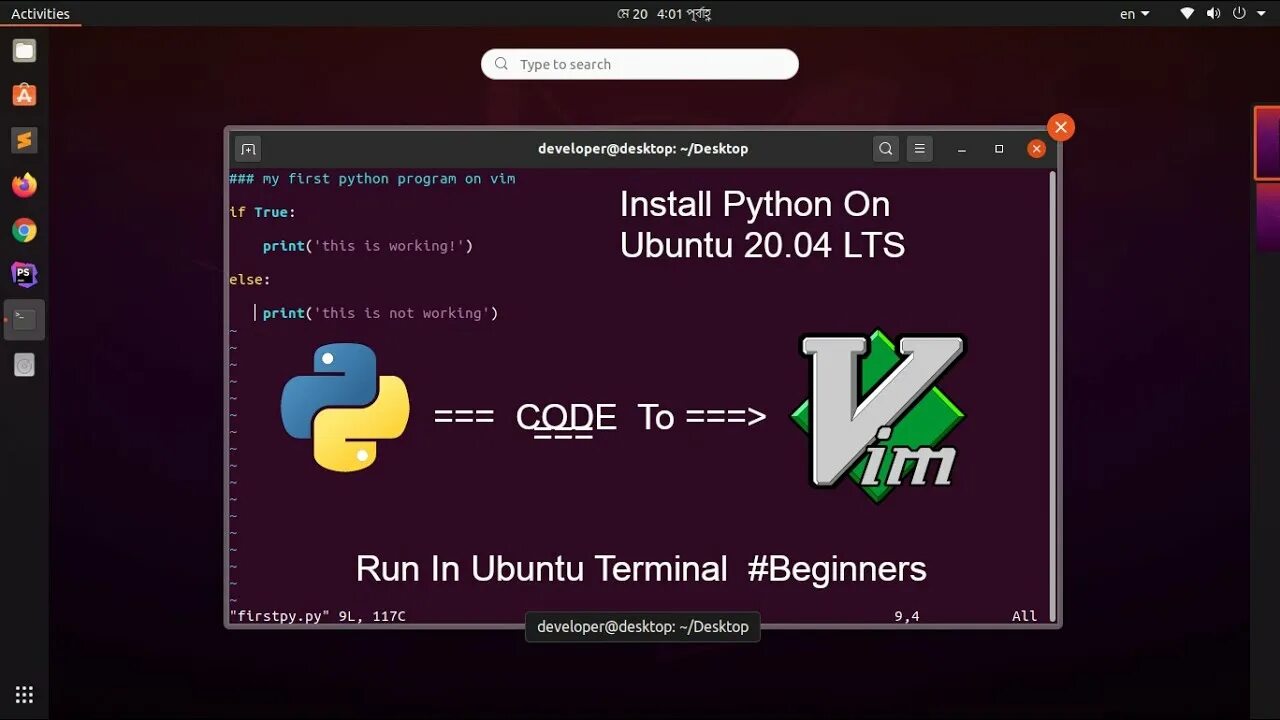The width and height of the screenshot is (1280, 720).
Task: Select the Terminal icon in the dock
Action: [25, 319]
